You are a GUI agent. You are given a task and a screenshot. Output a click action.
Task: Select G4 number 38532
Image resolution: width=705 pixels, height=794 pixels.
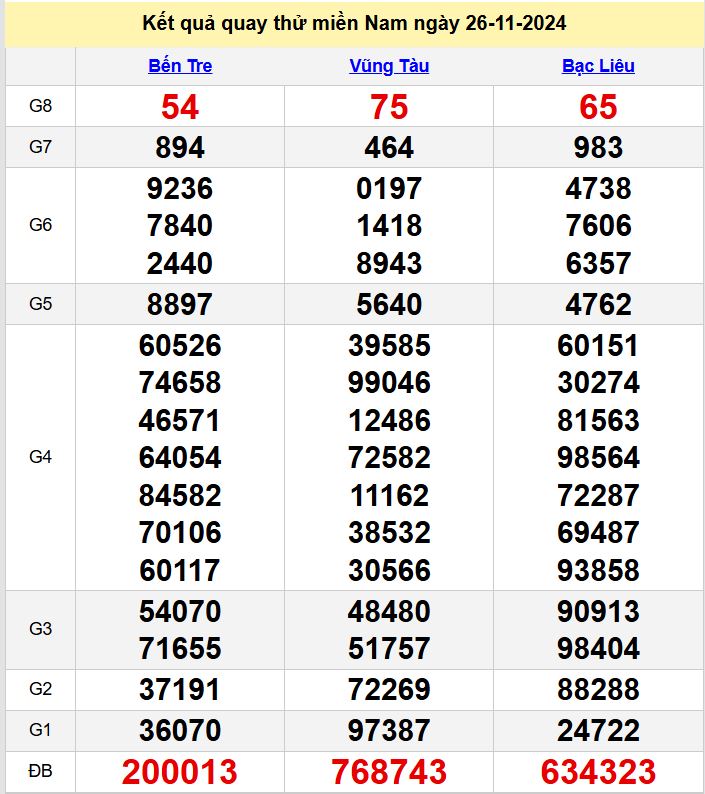point(389,532)
